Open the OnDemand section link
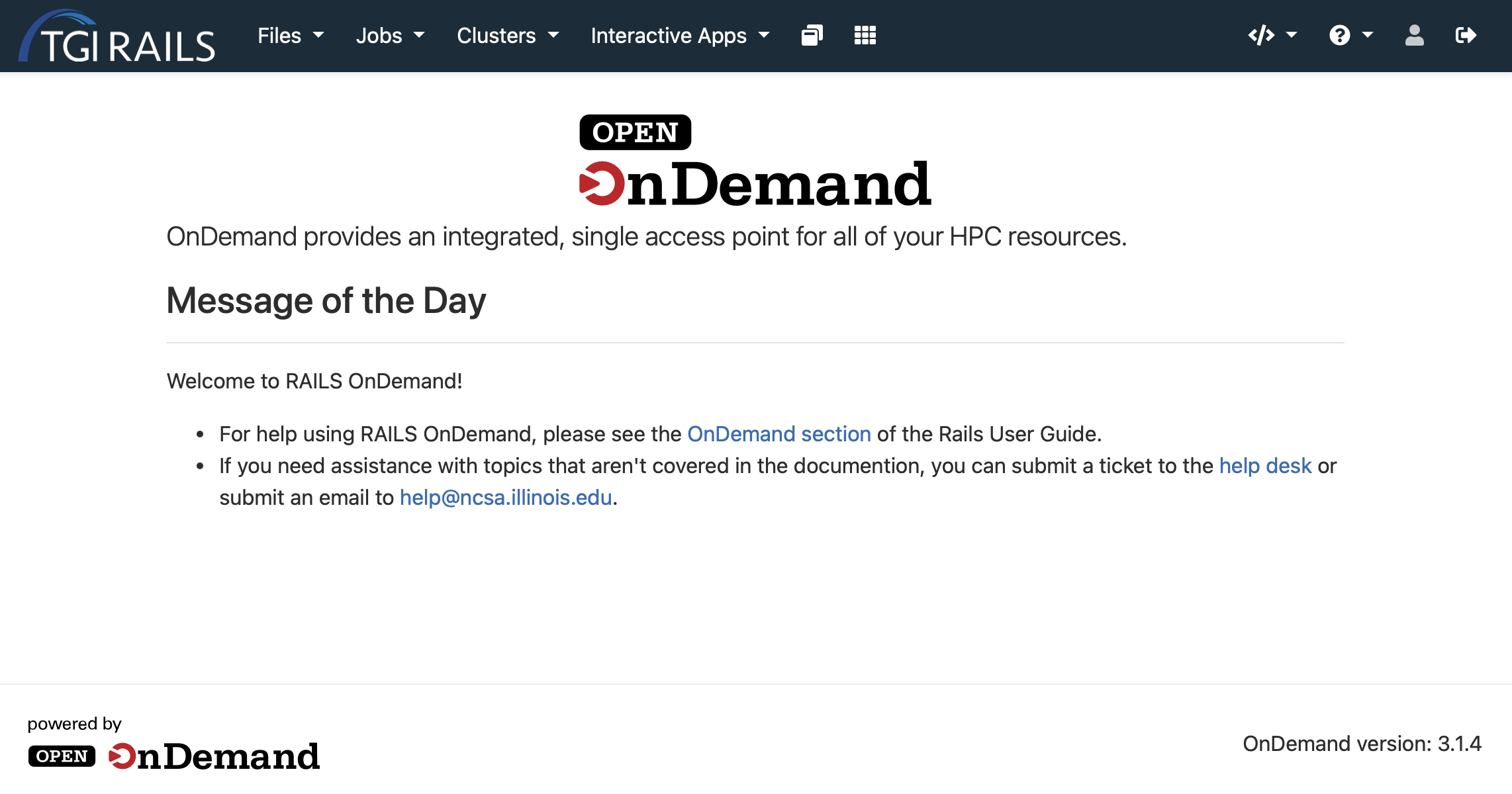Screen dimensions: 1512x794 pos(779,434)
